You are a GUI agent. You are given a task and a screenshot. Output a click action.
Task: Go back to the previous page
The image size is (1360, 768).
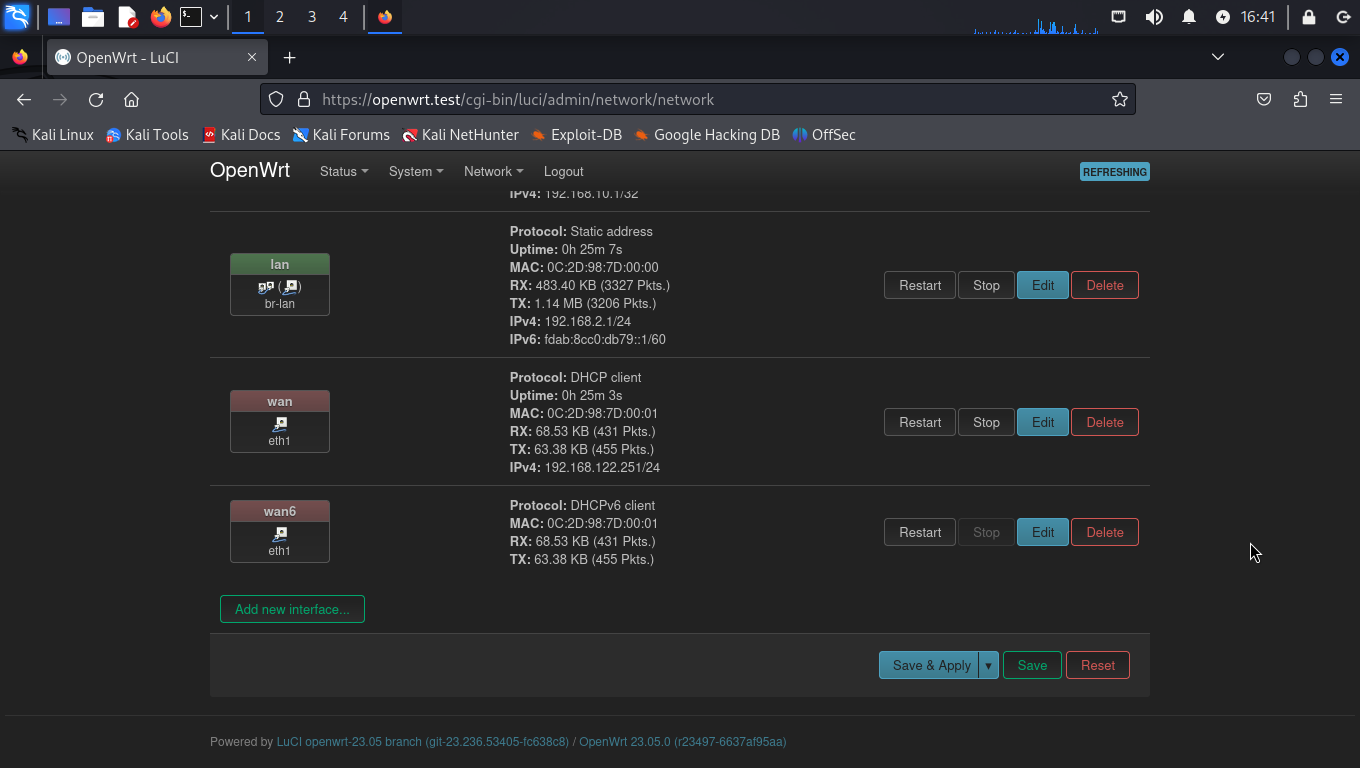24,99
